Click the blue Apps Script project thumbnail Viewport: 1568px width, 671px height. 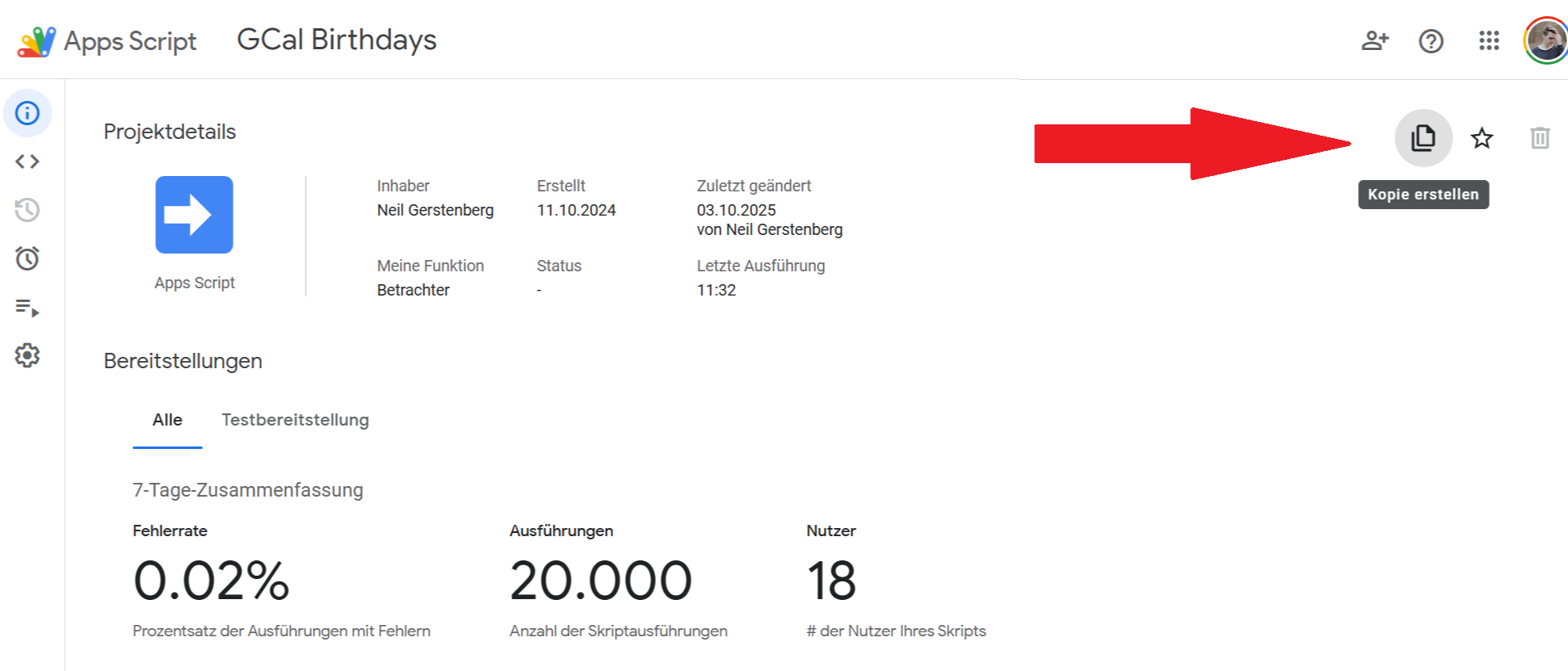click(x=194, y=215)
